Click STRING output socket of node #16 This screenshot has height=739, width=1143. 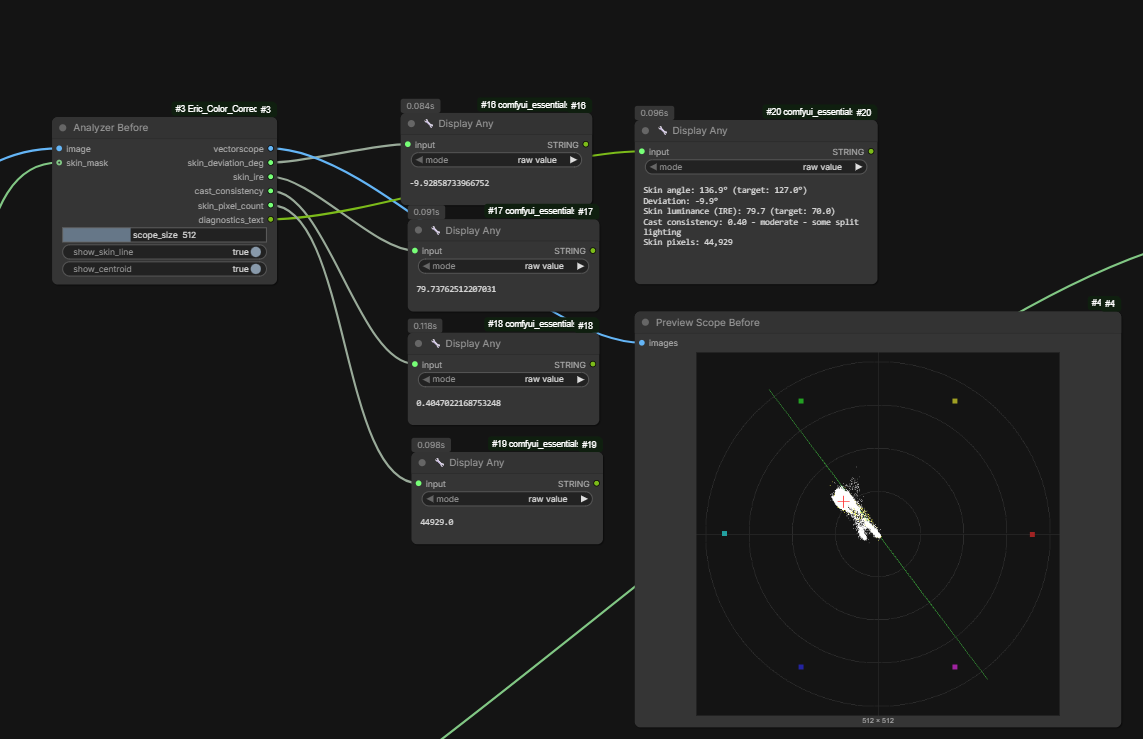point(585,145)
